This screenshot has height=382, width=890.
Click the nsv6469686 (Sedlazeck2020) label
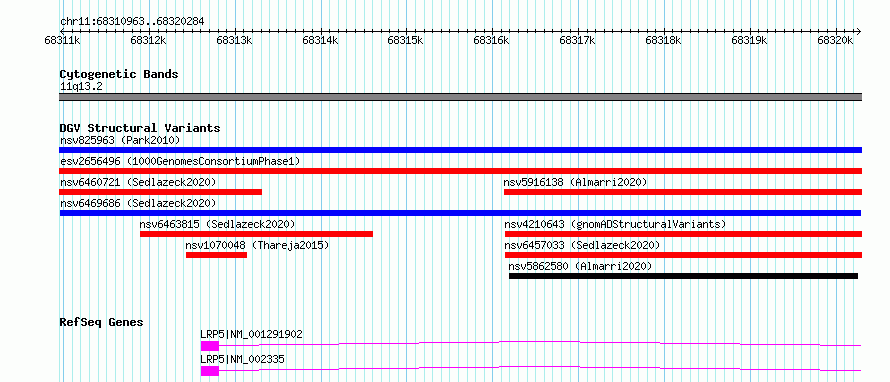pyautogui.click(x=138, y=203)
